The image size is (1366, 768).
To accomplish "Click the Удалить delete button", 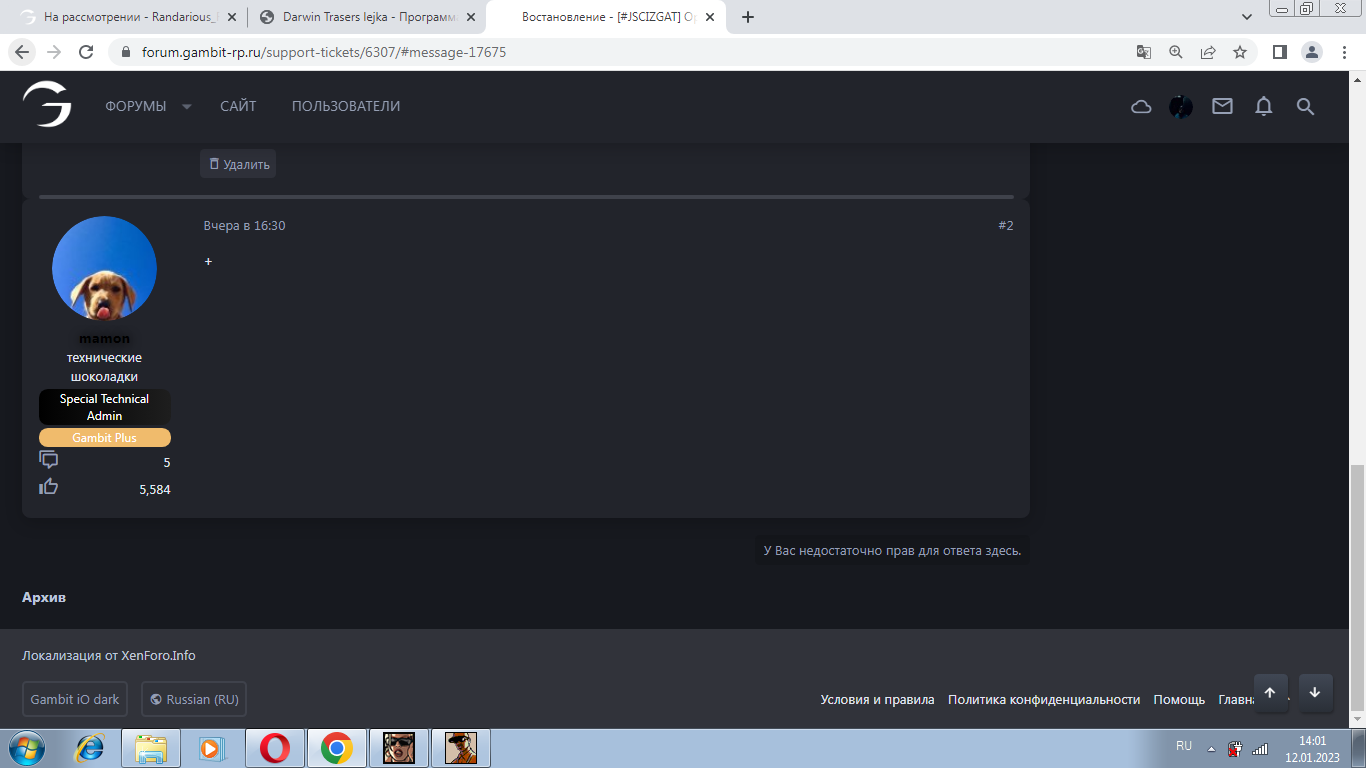I will (238, 164).
